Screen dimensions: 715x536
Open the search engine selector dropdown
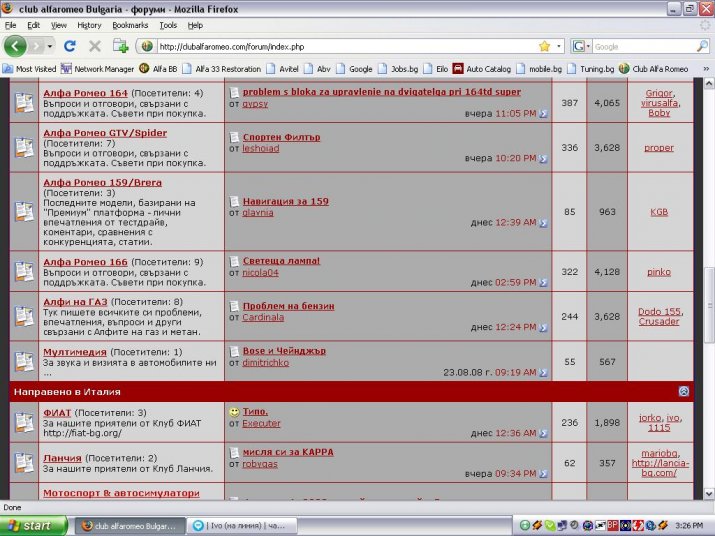pos(581,46)
